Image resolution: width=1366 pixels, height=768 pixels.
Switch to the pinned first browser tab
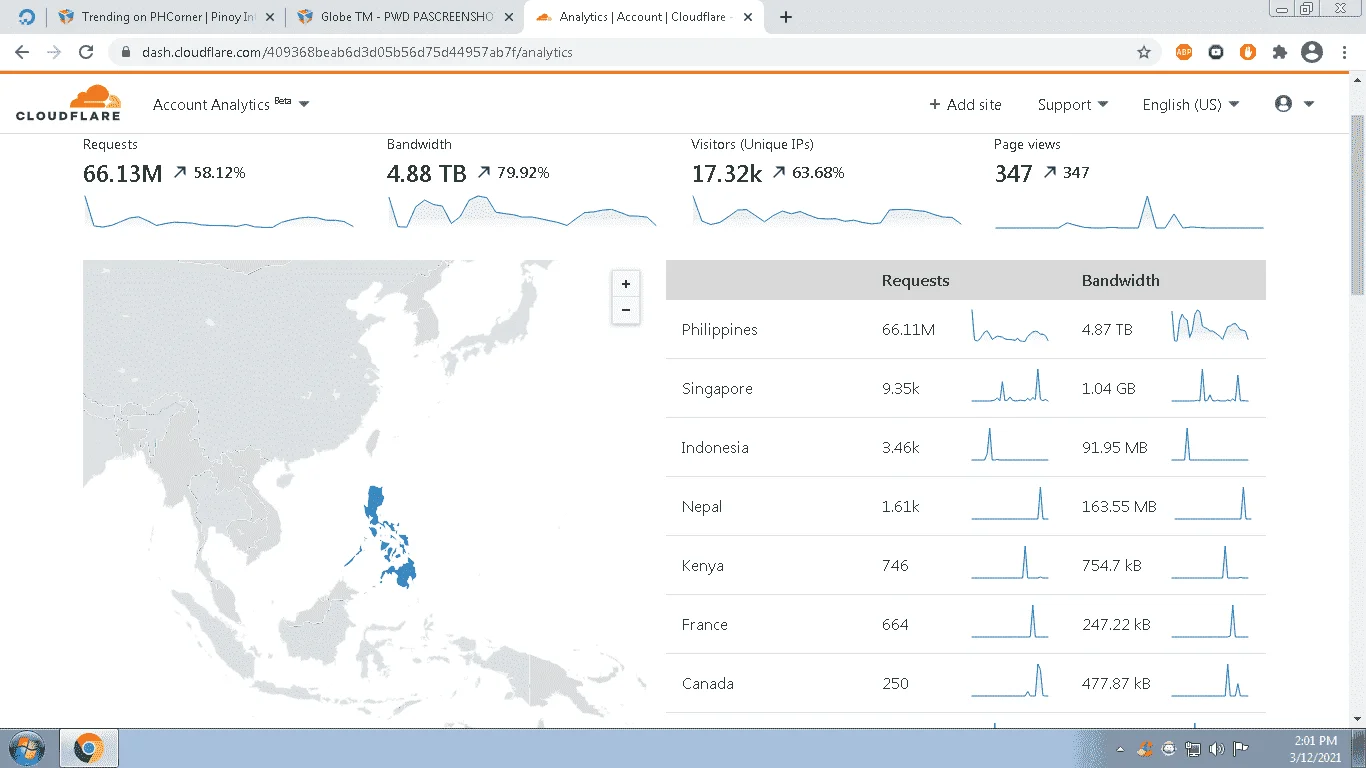click(x=26, y=17)
